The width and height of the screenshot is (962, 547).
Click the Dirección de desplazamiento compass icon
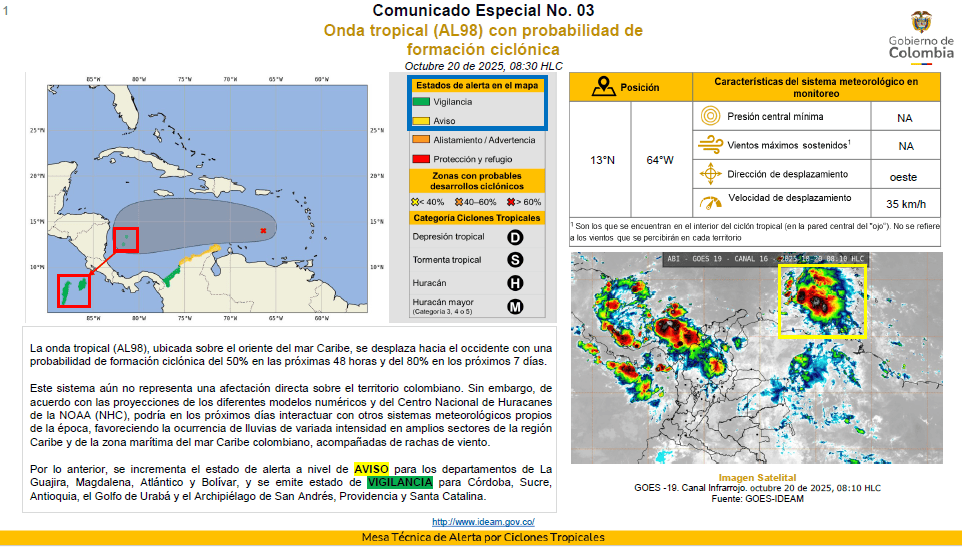710,173
